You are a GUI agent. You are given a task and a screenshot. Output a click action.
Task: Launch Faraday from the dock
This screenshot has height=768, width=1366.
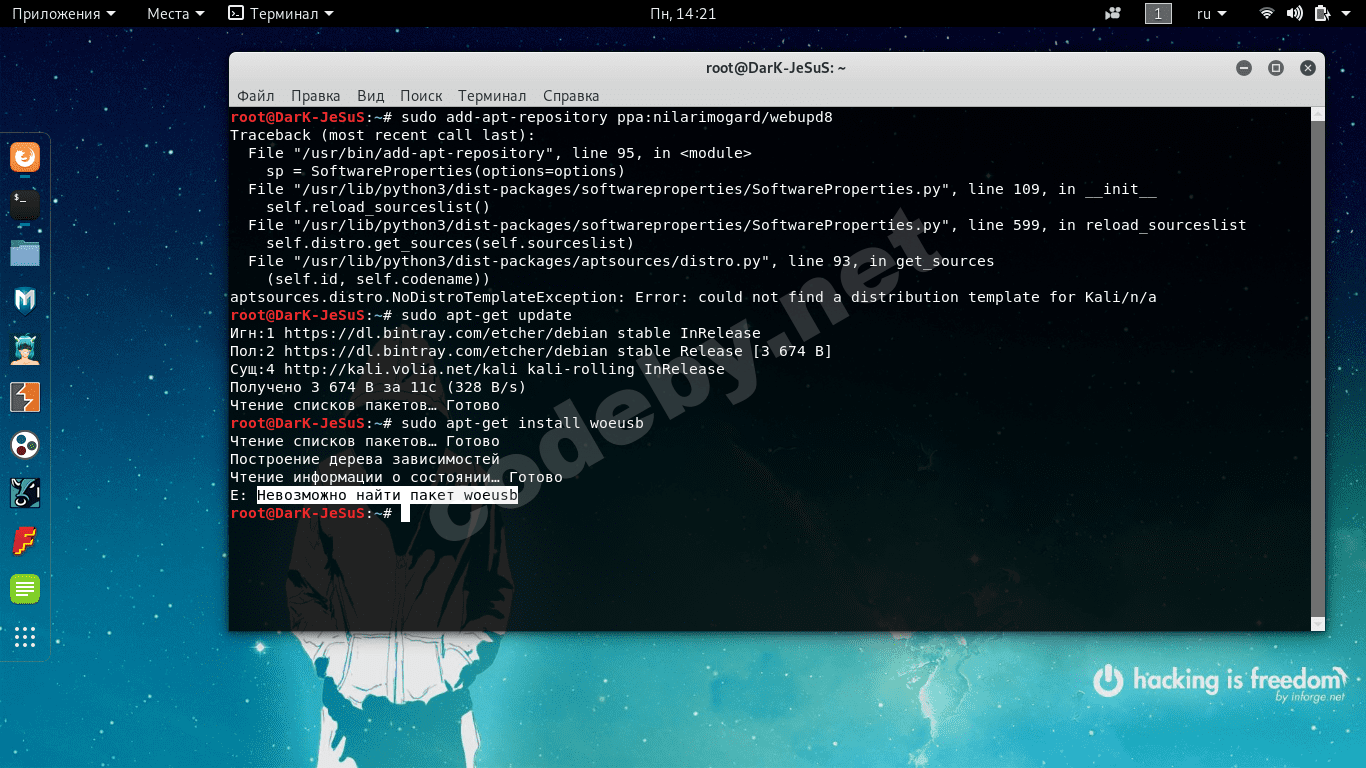click(x=25, y=541)
